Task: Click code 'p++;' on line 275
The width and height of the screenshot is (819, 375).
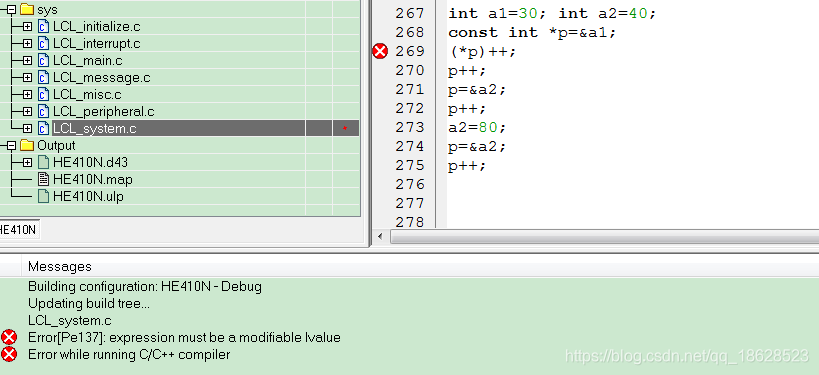Action: 467,166
